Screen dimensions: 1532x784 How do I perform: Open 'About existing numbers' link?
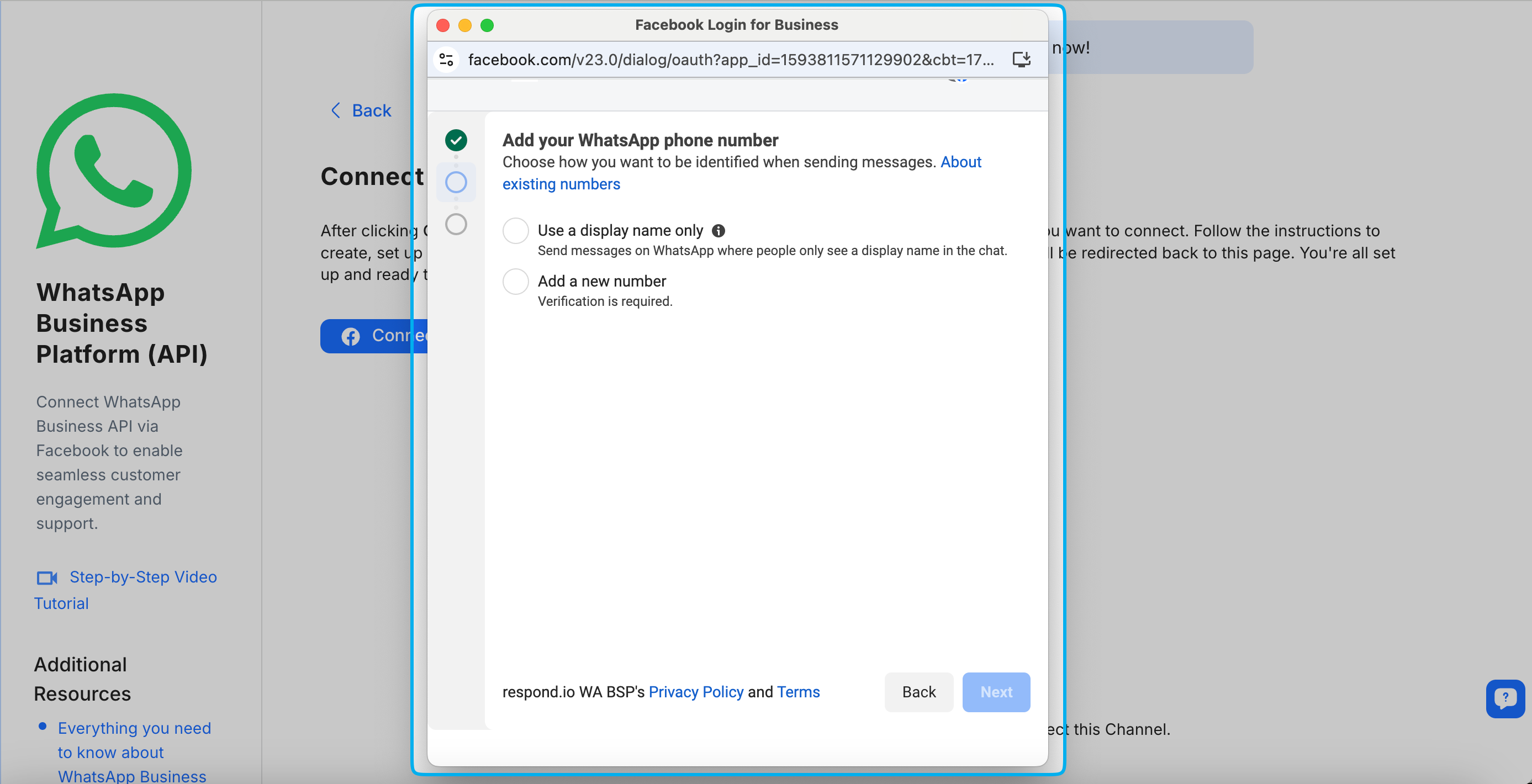click(x=561, y=184)
